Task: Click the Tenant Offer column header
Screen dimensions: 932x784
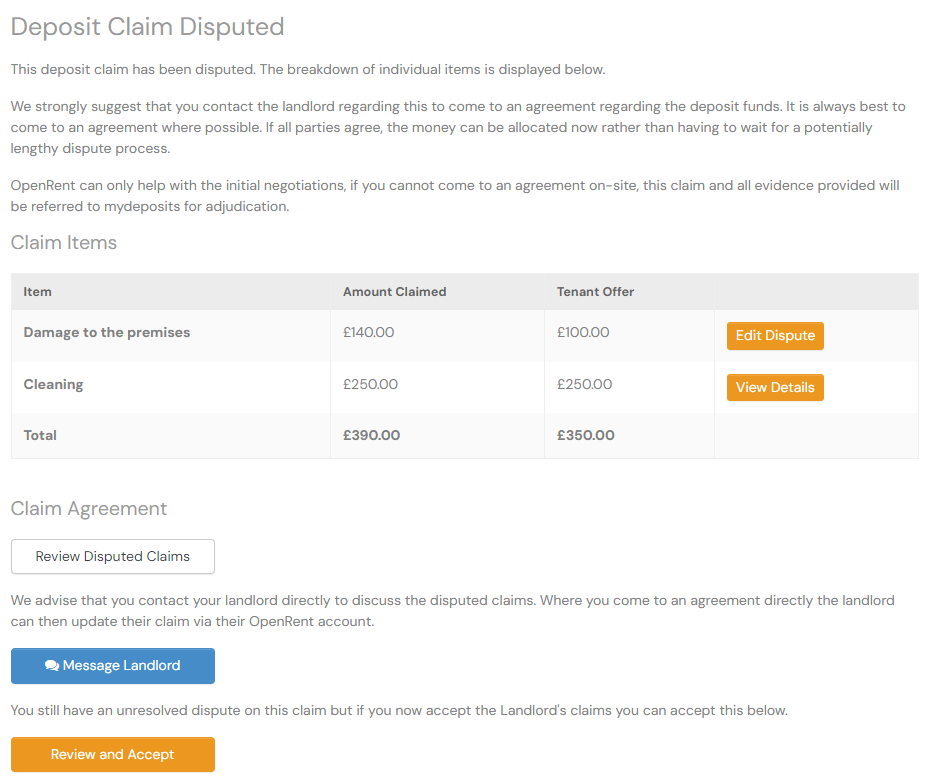Action: tap(595, 292)
